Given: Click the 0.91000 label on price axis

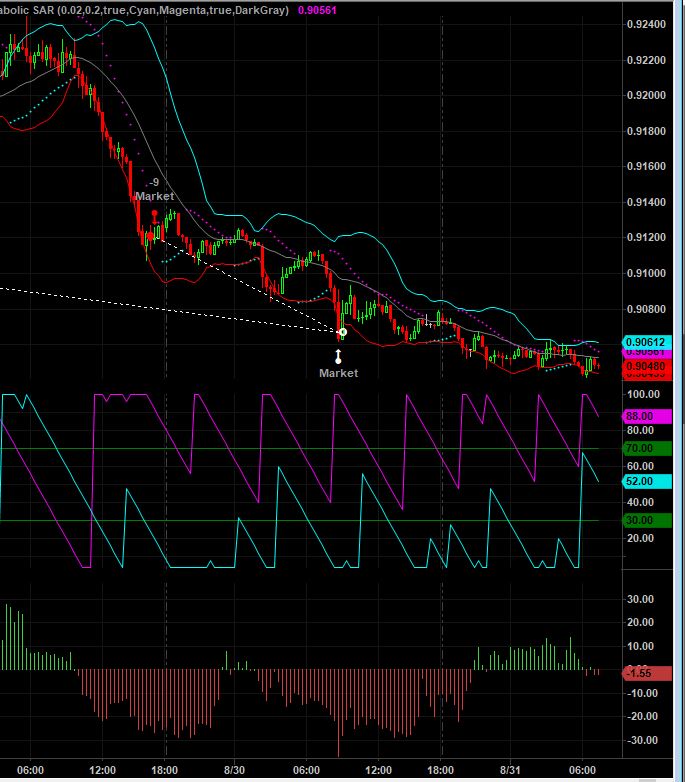Looking at the screenshot, I should pyautogui.click(x=644, y=273).
